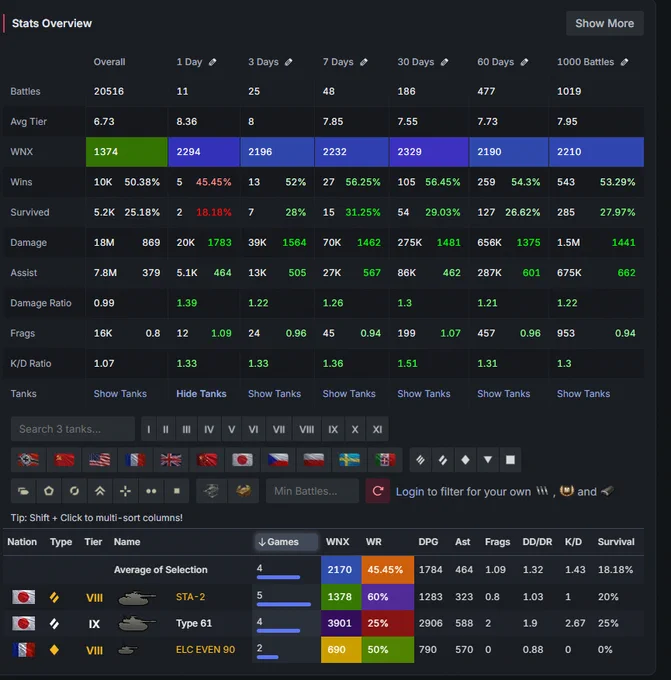Sort table by WR column header

tap(373, 542)
